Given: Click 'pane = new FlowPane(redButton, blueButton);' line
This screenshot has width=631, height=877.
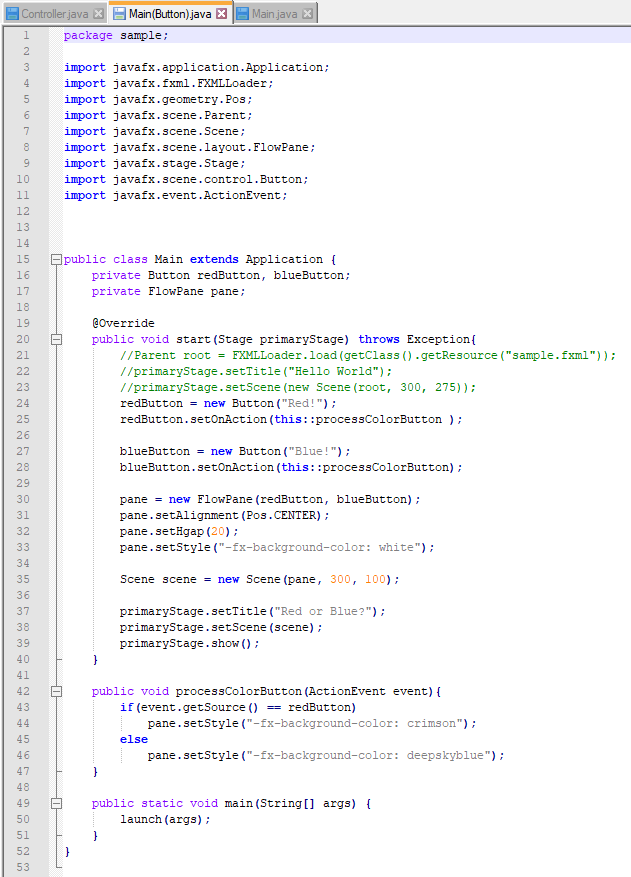Looking at the screenshot, I should [270, 499].
